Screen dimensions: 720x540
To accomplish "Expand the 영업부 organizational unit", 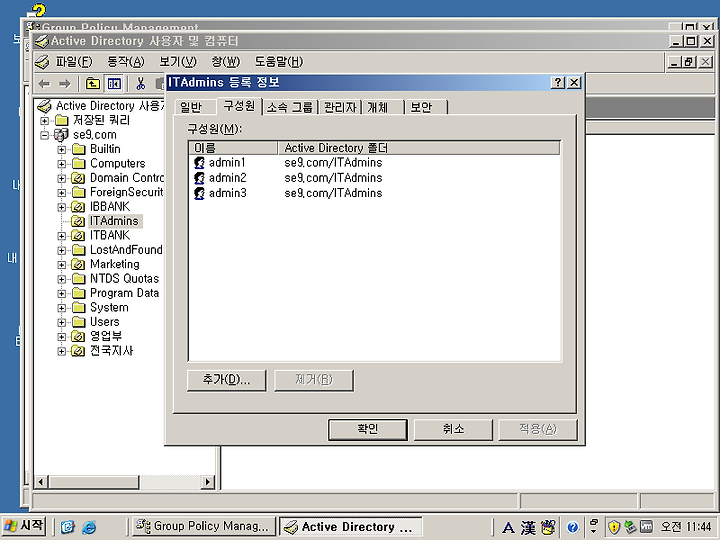I will coord(62,337).
